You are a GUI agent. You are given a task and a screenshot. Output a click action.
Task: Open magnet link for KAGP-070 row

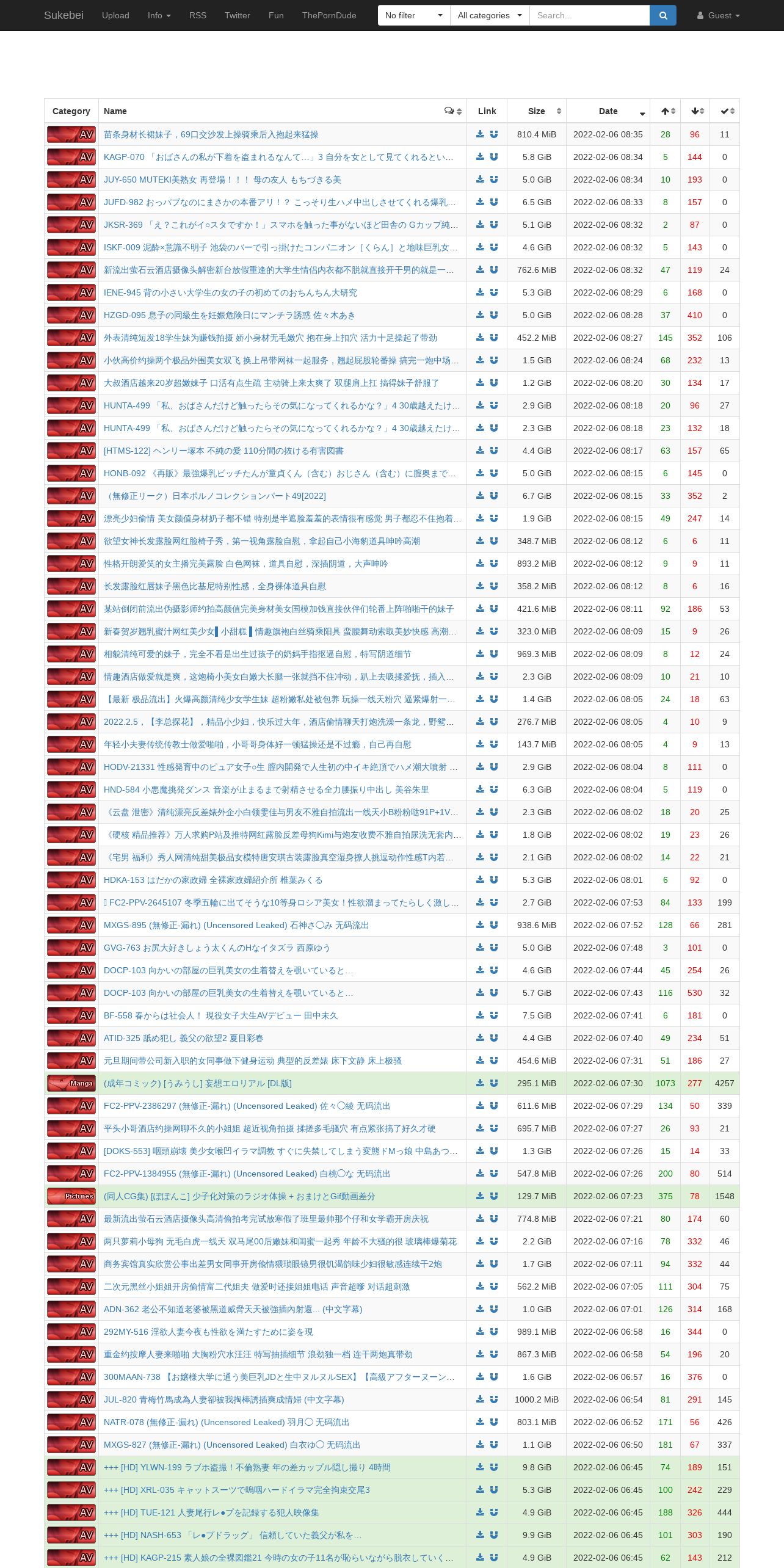click(494, 157)
